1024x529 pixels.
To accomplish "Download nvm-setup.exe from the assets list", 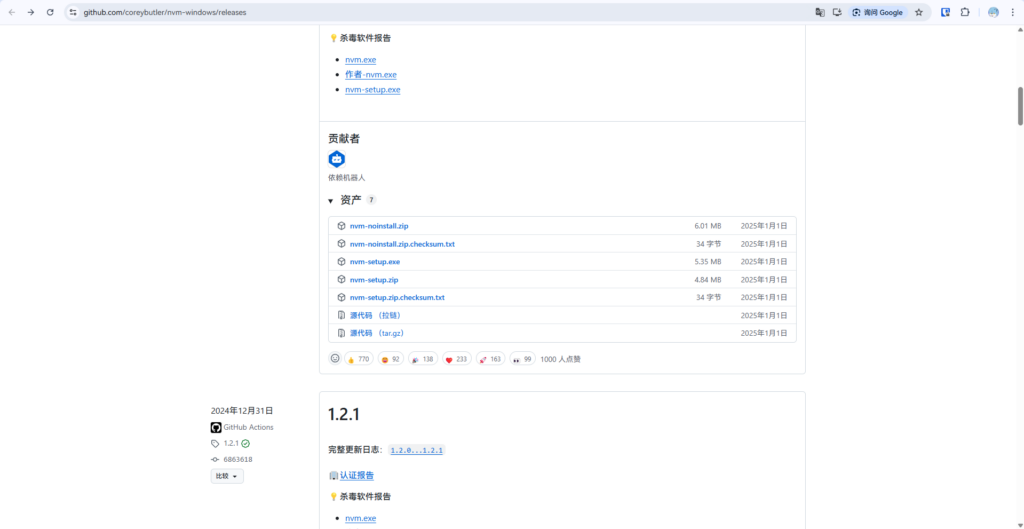I will [x=375, y=262].
